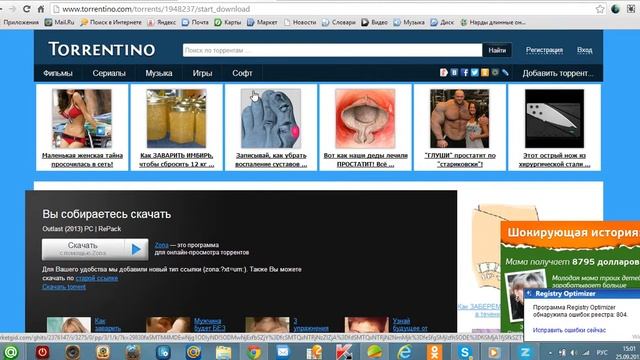Open the blue envelope mail taskbar icon
Image resolution: width=640 pixels, height=360 pixels.
[x=283, y=351]
